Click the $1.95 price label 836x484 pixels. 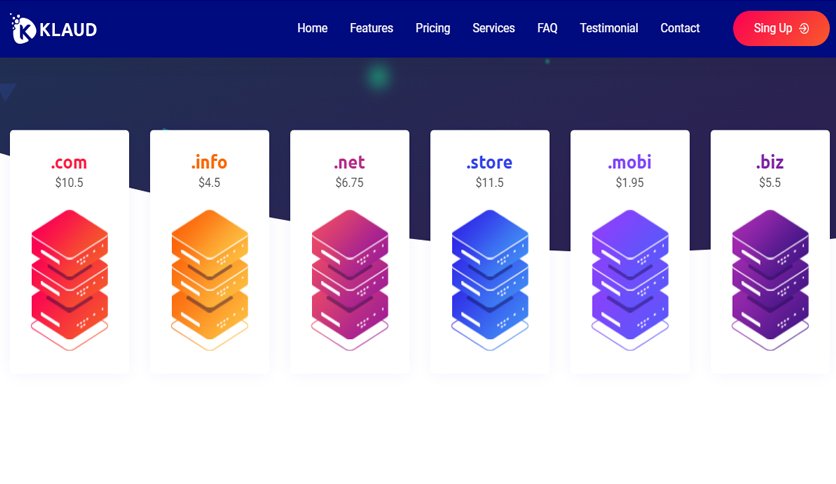630,183
